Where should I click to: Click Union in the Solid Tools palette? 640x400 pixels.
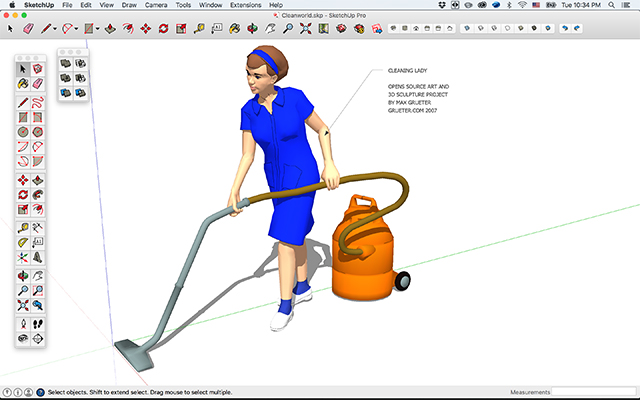(x=65, y=78)
